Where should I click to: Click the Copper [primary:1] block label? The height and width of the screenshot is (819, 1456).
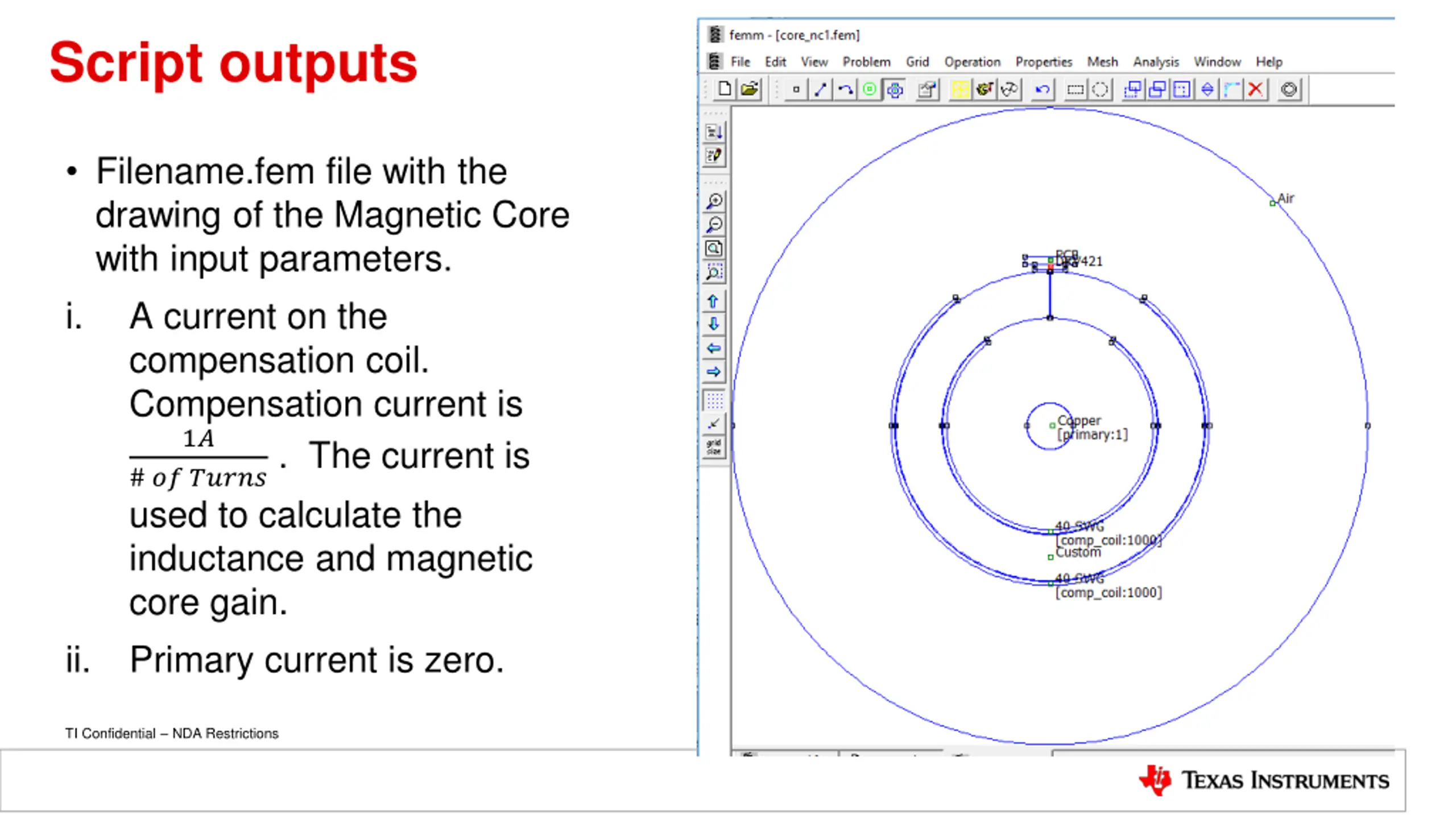pos(1091,428)
